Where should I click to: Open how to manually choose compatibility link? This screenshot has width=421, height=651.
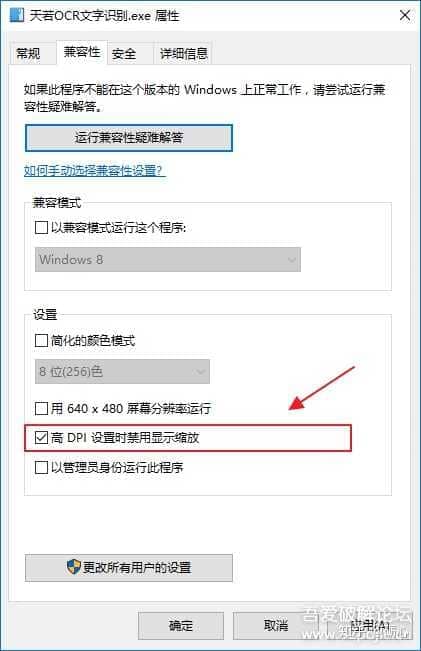point(95,171)
